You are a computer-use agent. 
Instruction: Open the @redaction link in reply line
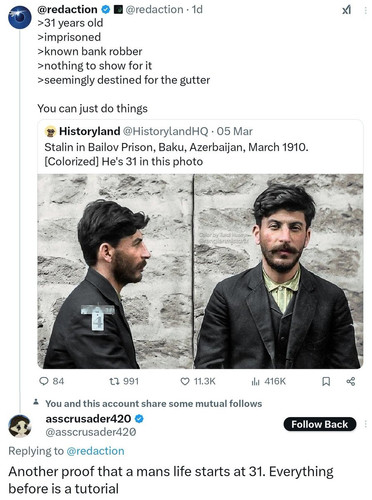pyautogui.click(x=95, y=451)
